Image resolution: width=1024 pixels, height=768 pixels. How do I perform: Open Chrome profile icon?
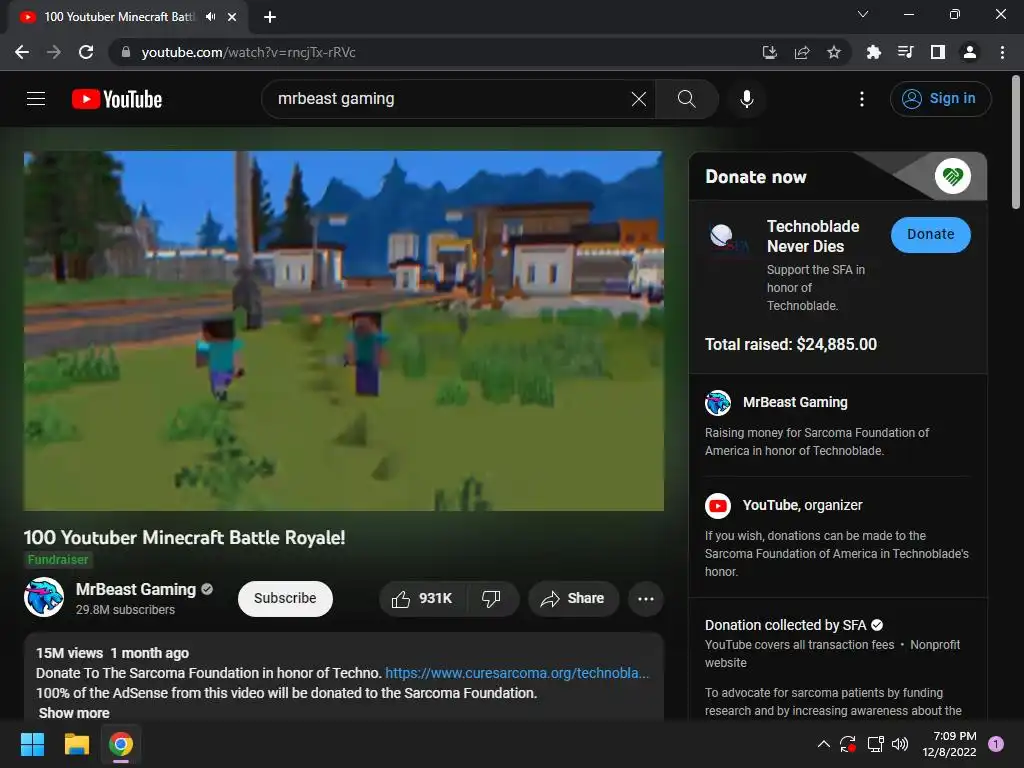click(970, 52)
